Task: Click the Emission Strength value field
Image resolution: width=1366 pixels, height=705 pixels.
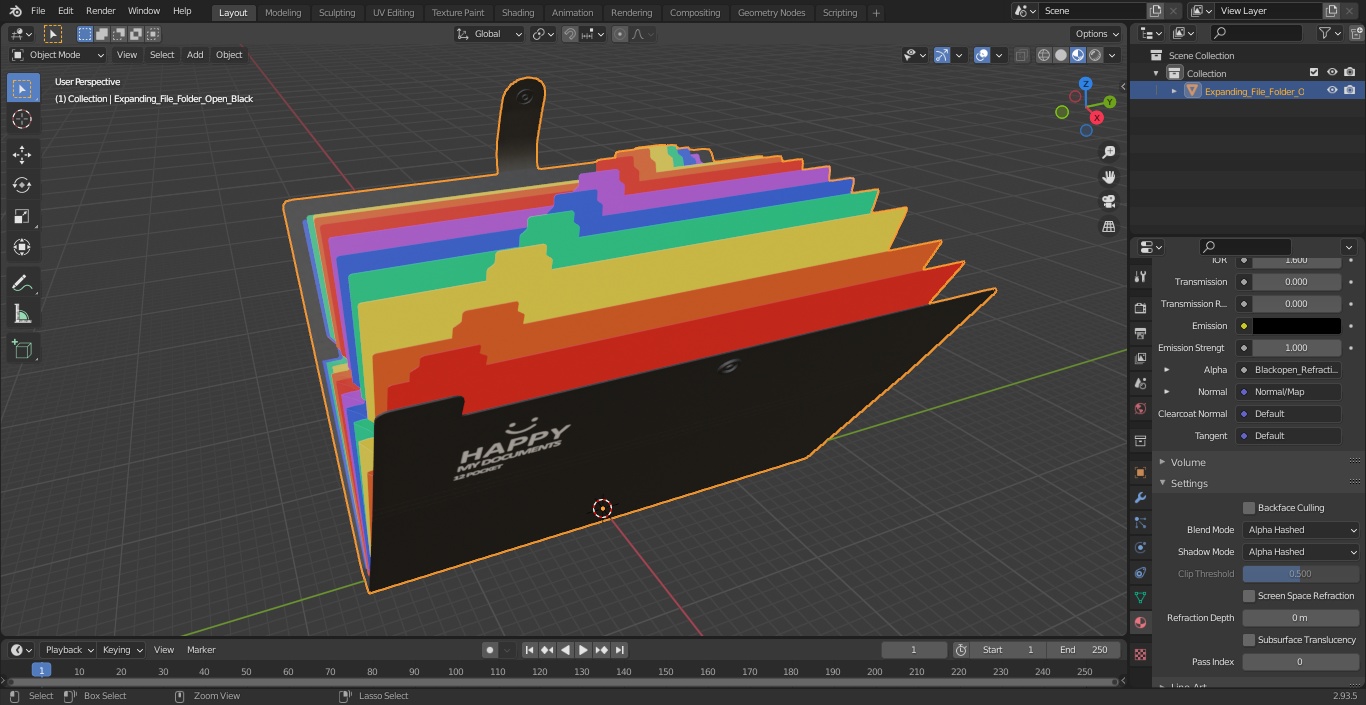Action: 1296,348
